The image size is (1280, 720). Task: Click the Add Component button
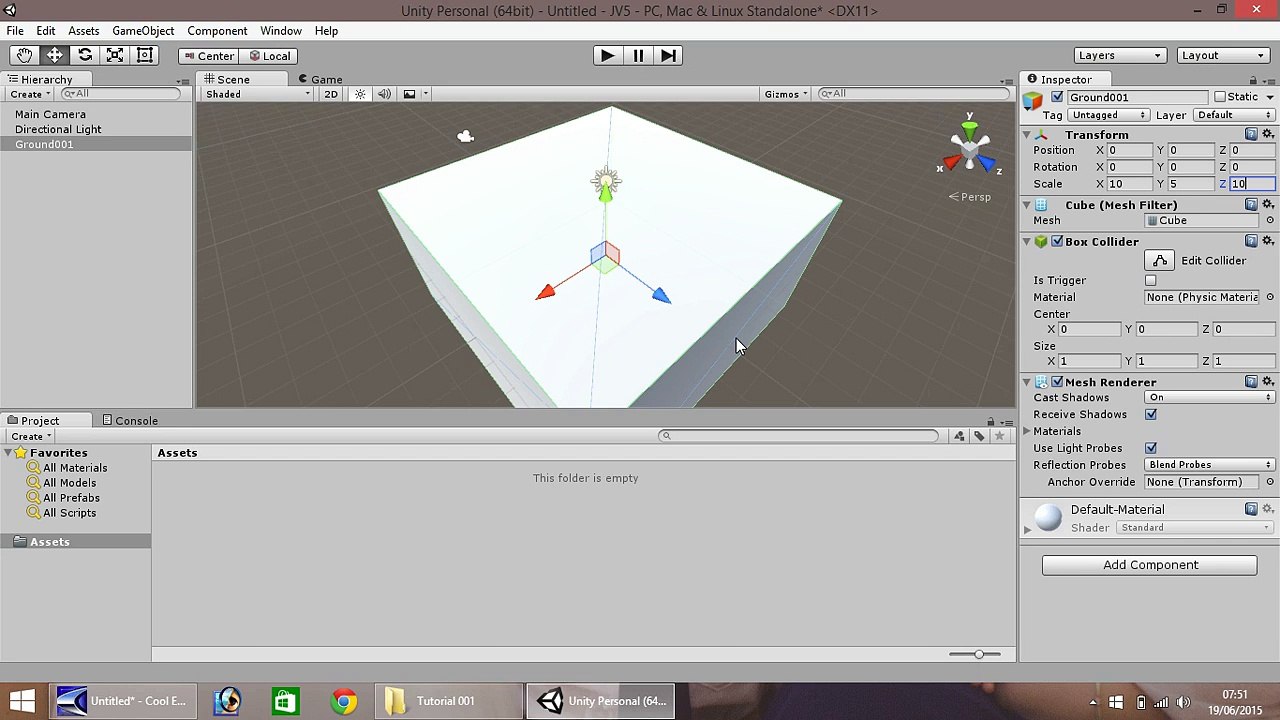(x=1150, y=565)
